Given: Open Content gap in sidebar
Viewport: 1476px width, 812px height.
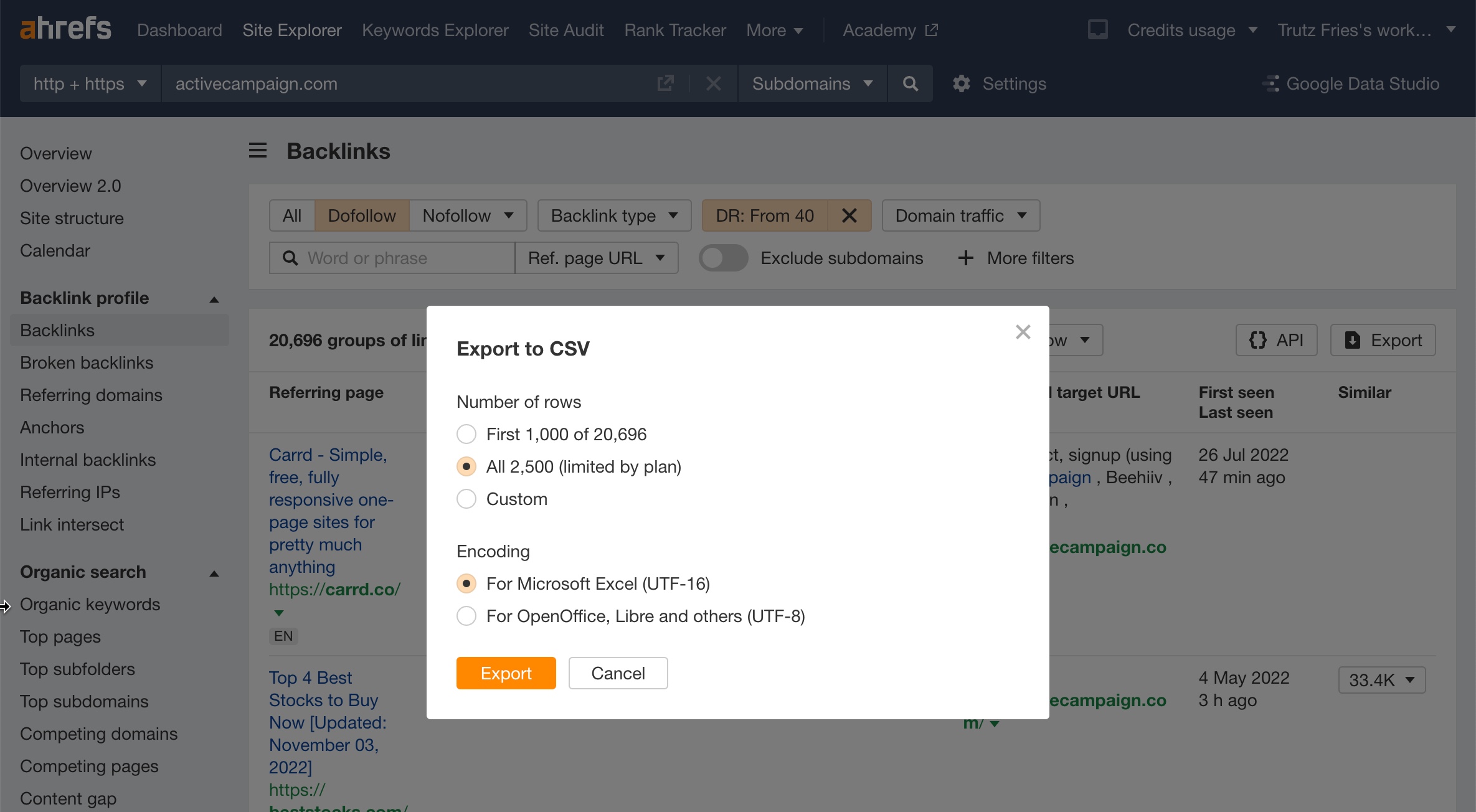Looking at the screenshot, I should pyautogui.click(x=68, y=798).
